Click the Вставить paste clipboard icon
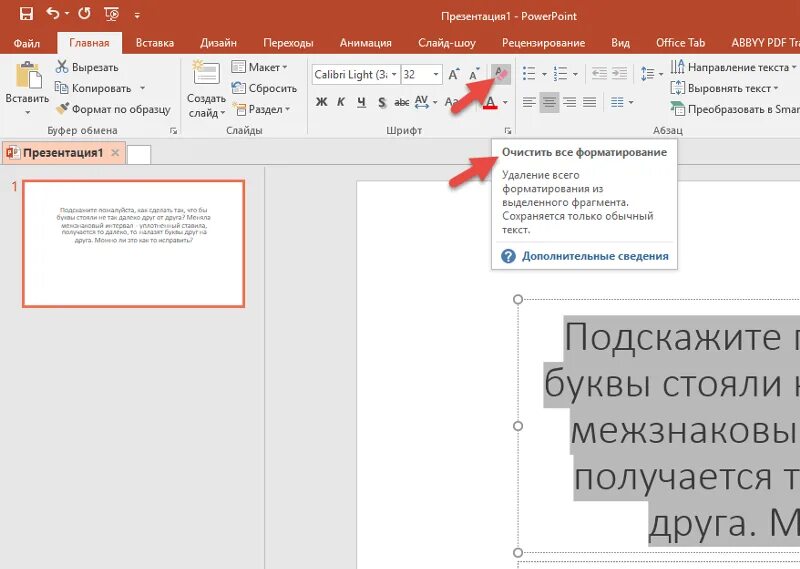The image size is (800, 569). coord(28,75)
